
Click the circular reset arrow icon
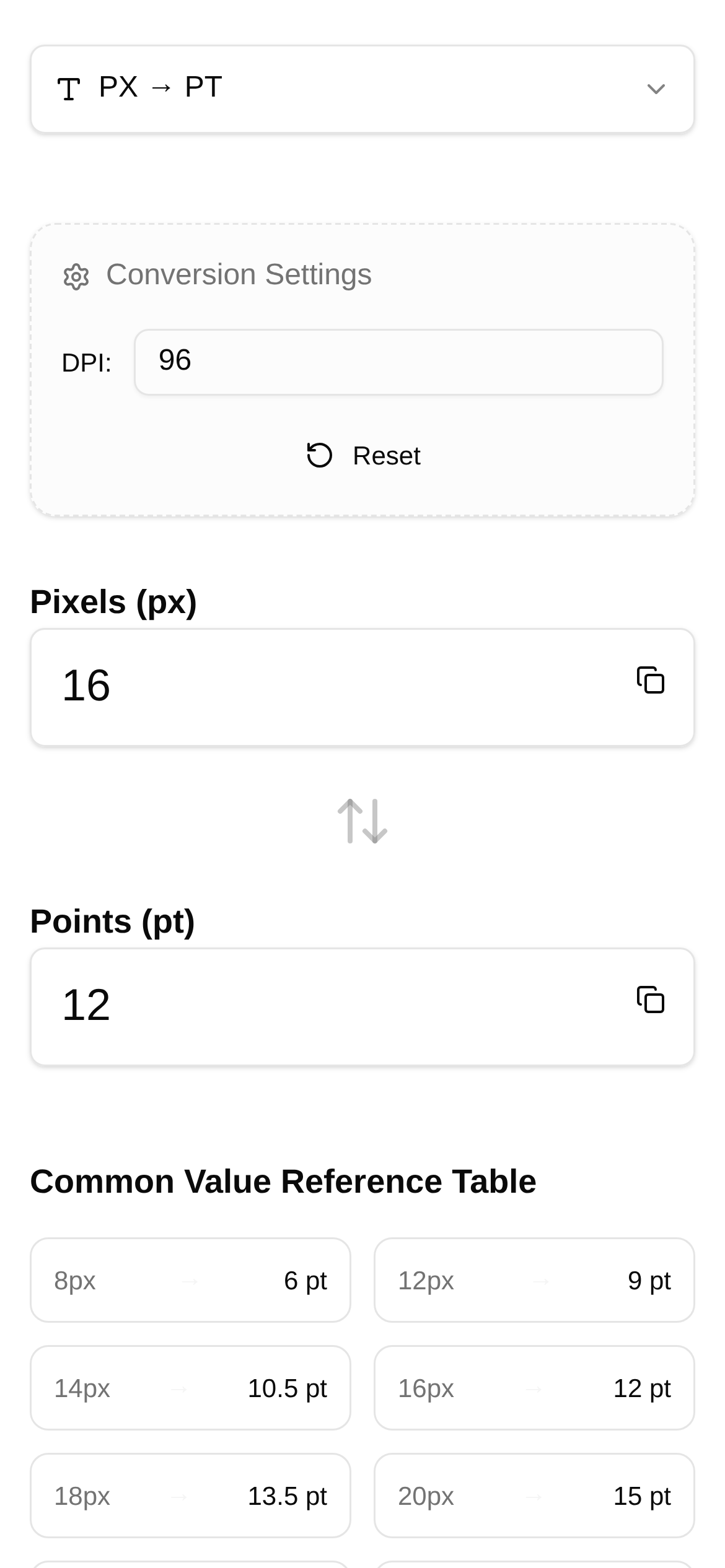tap(320, 455)
